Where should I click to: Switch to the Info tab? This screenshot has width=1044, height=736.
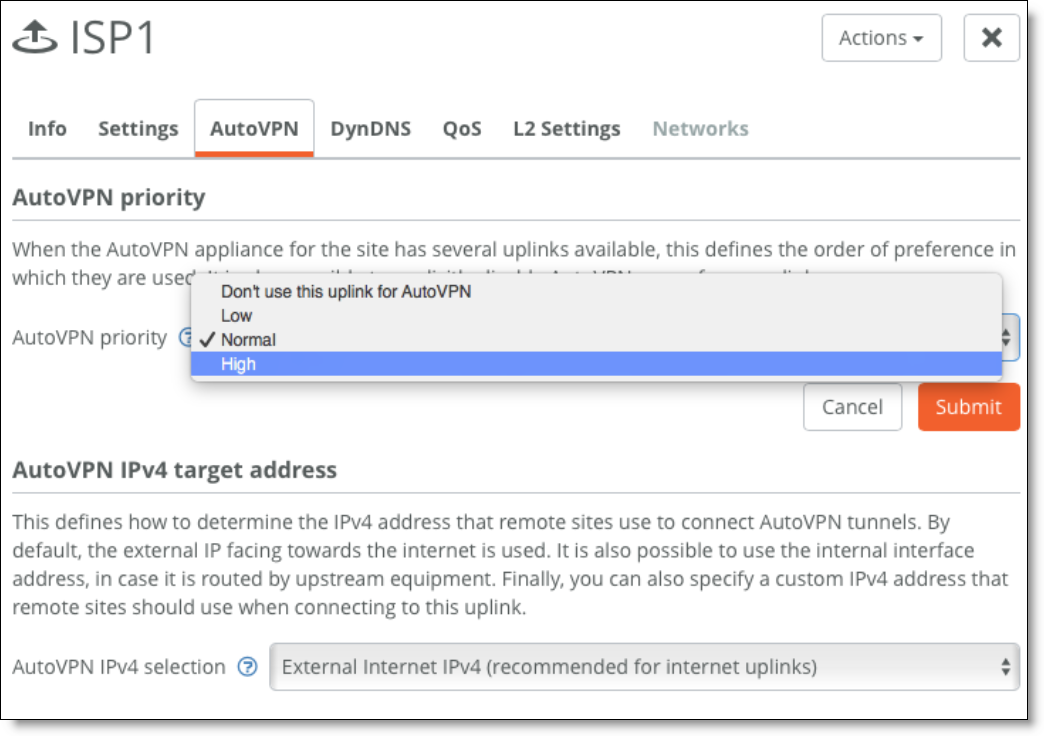(x=47, y=129)
